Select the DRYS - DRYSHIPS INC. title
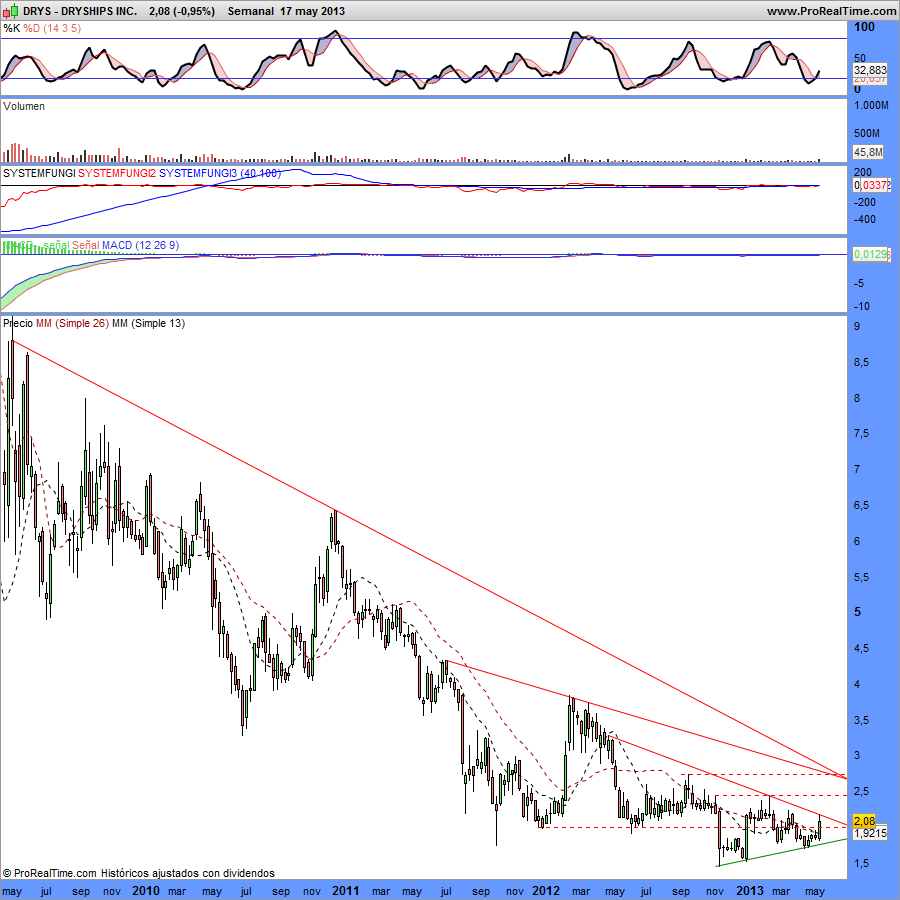Screen dimensions: 900x900 (x=80, y=11)
